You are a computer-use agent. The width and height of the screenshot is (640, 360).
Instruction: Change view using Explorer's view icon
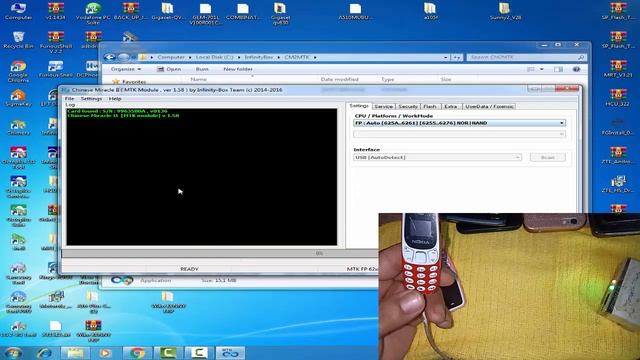tap(531, 69)
